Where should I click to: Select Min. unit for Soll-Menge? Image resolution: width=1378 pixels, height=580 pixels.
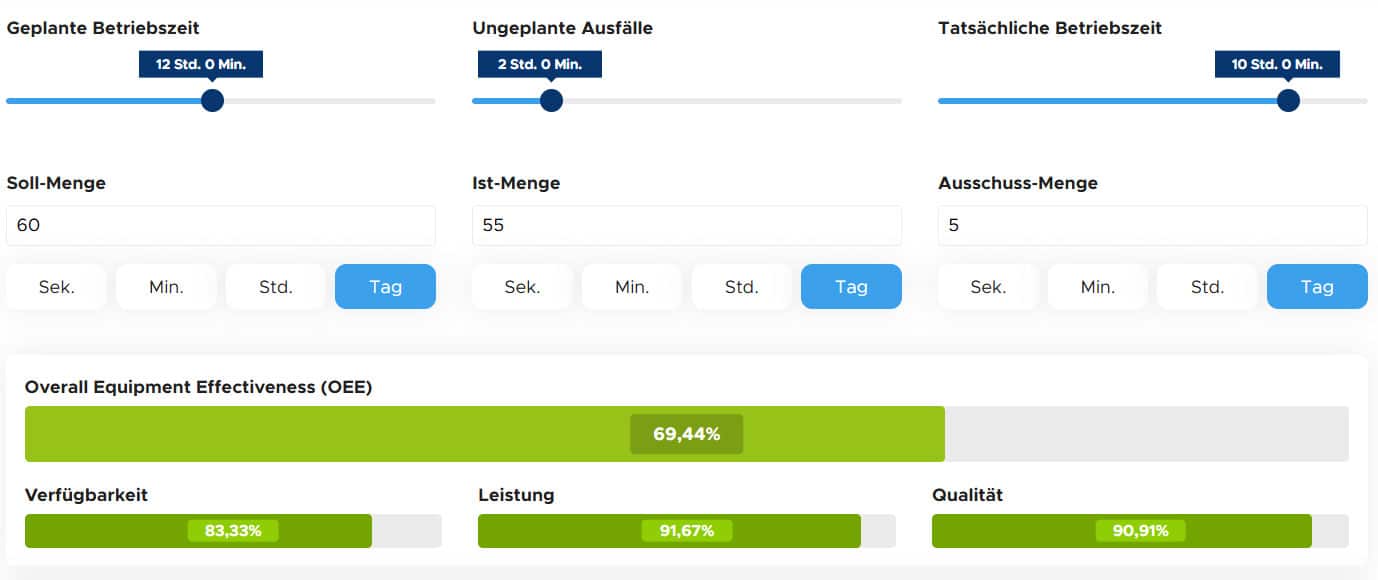click(166, 287)
